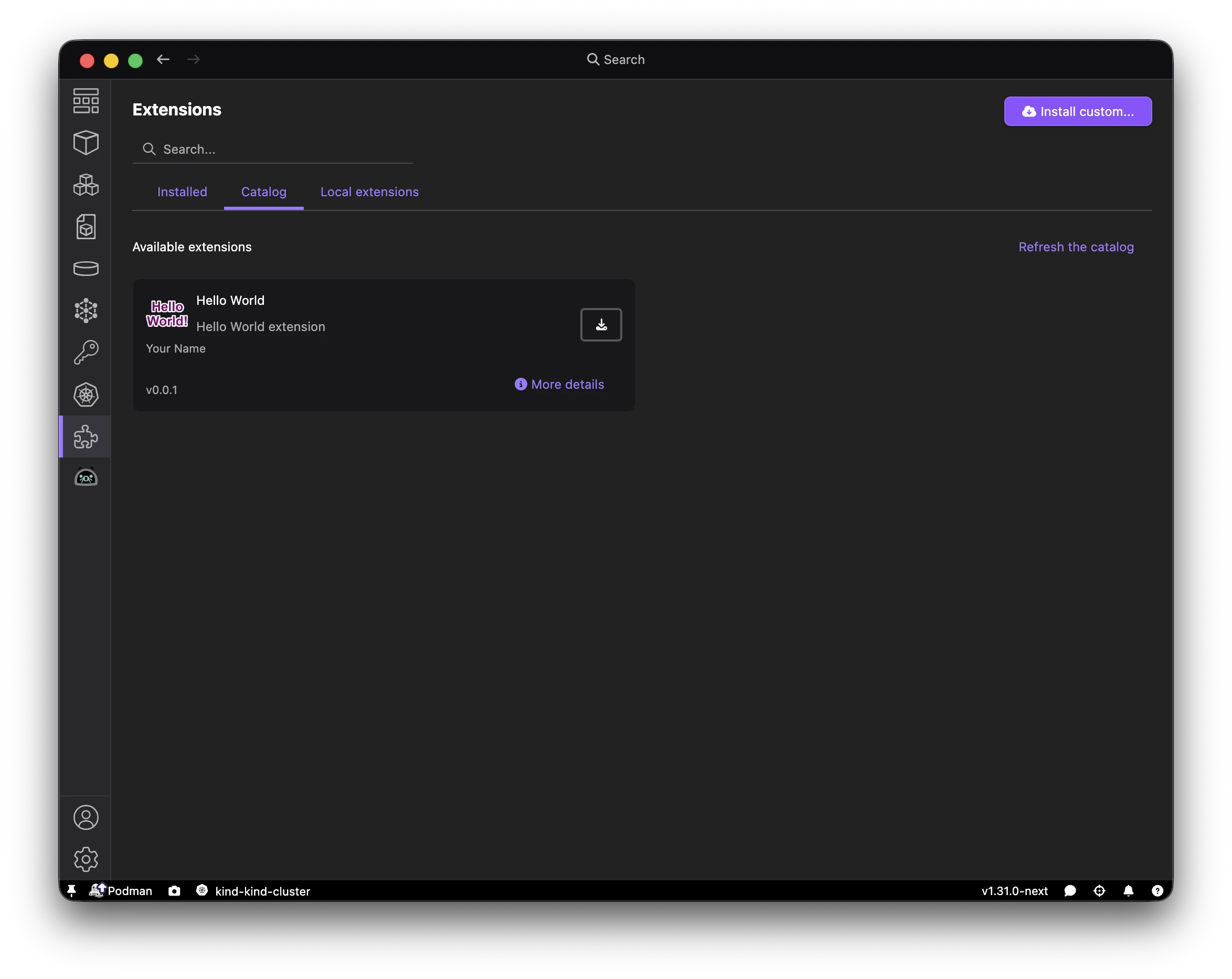The height and width of the screenshot is (979, 1232).
Task: Switch to the Catalog tab
Action: click(263, 192)
